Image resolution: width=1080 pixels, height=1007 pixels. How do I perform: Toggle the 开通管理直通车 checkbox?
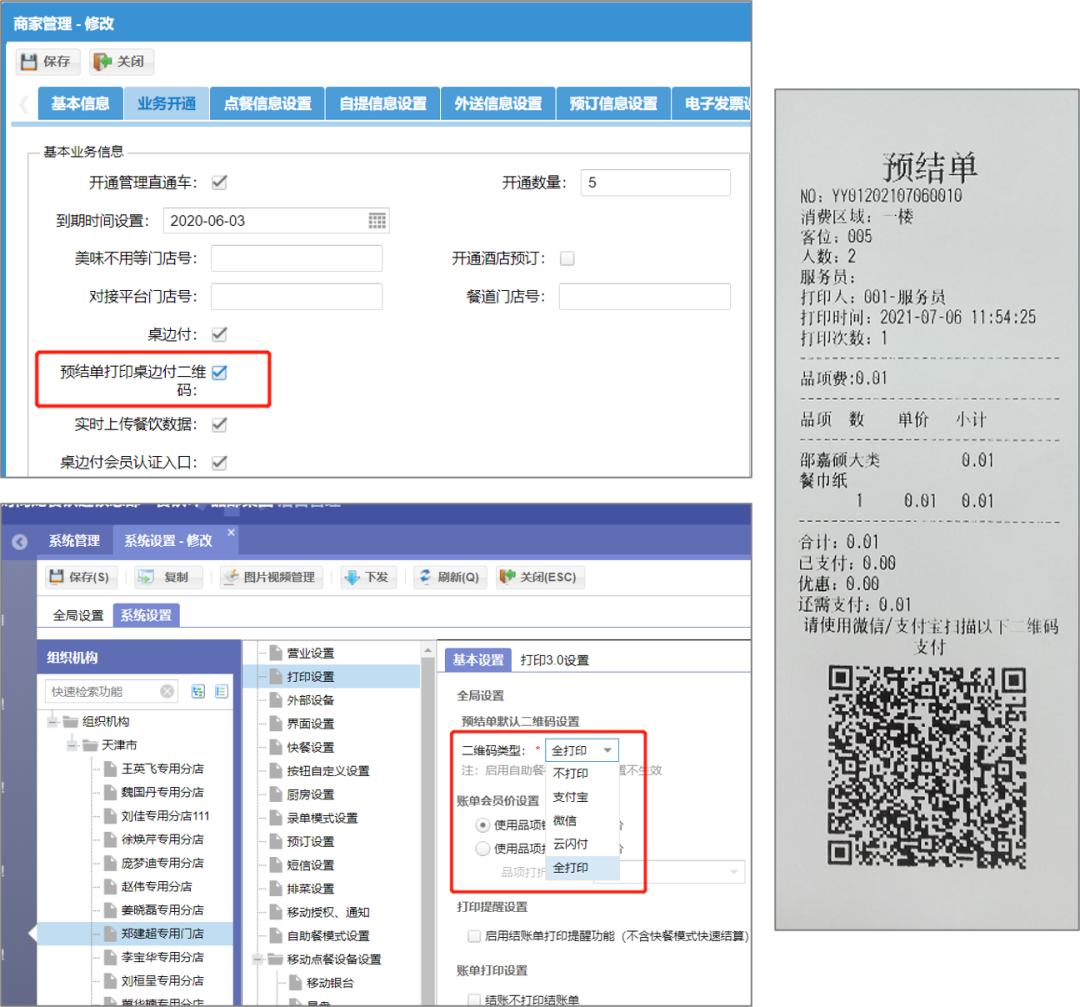pyautogui.click(x=220, y=183)
